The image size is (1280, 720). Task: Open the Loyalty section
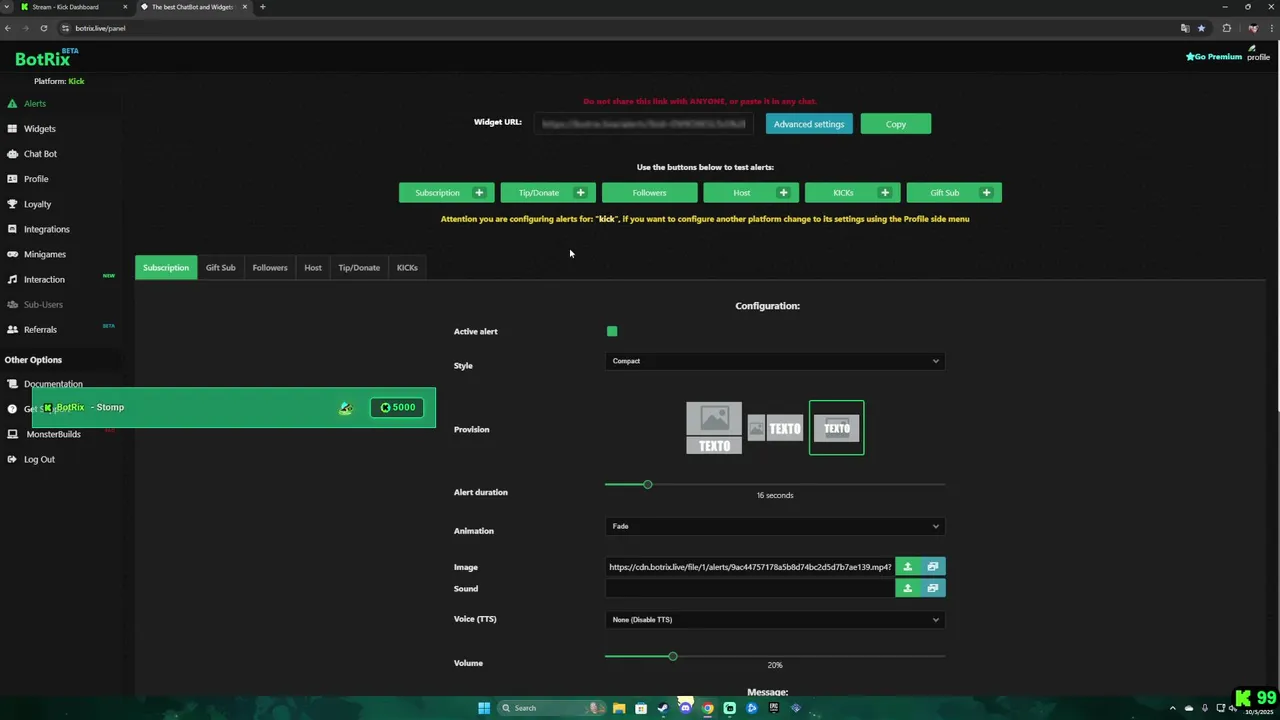click(x=37, y=204)
